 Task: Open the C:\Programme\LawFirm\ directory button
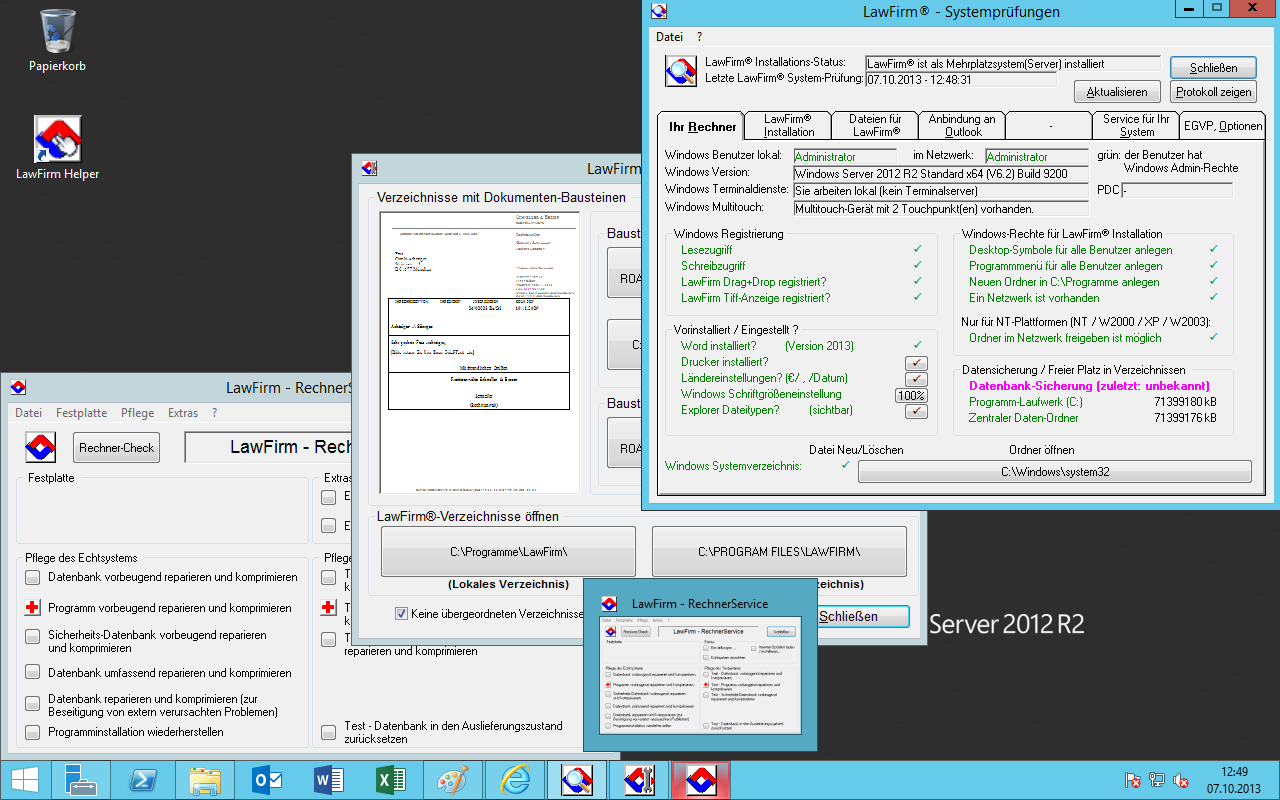508,551
